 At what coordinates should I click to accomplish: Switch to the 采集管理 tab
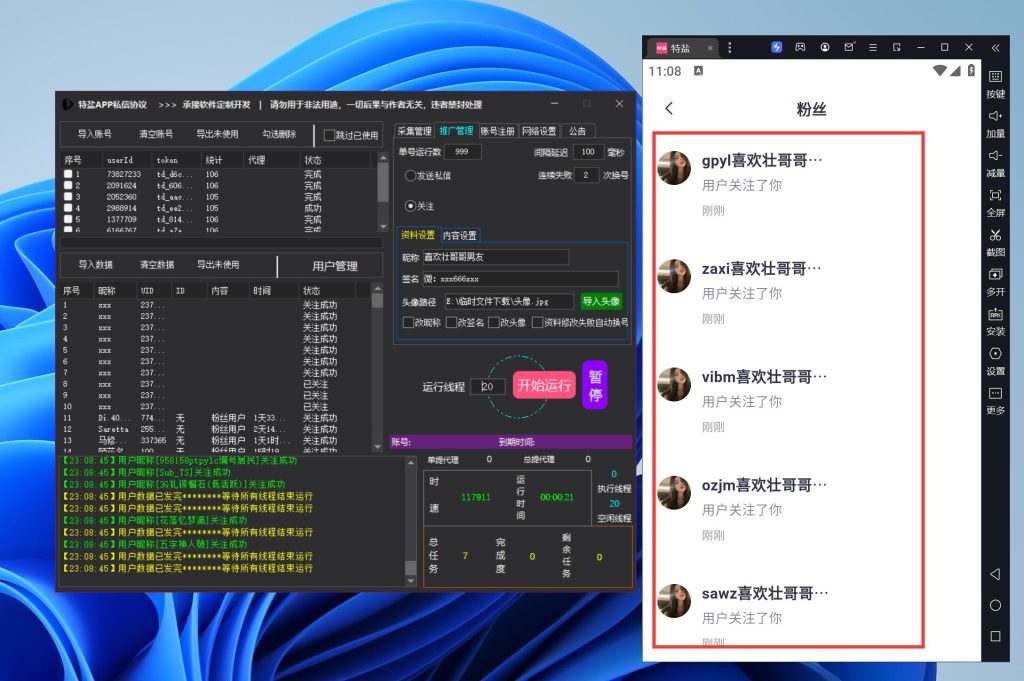(414, 131)
